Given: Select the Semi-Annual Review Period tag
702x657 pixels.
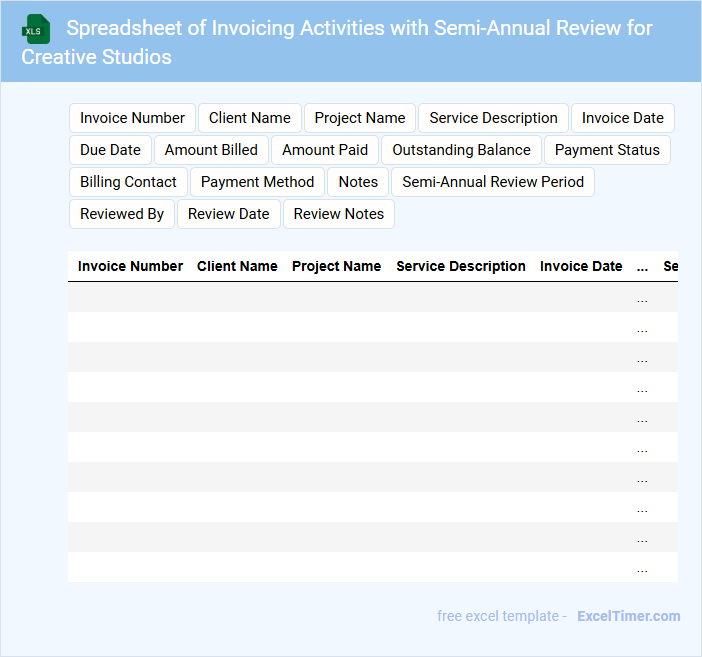Looking at the screenshot, I should [x=493, y=182].
